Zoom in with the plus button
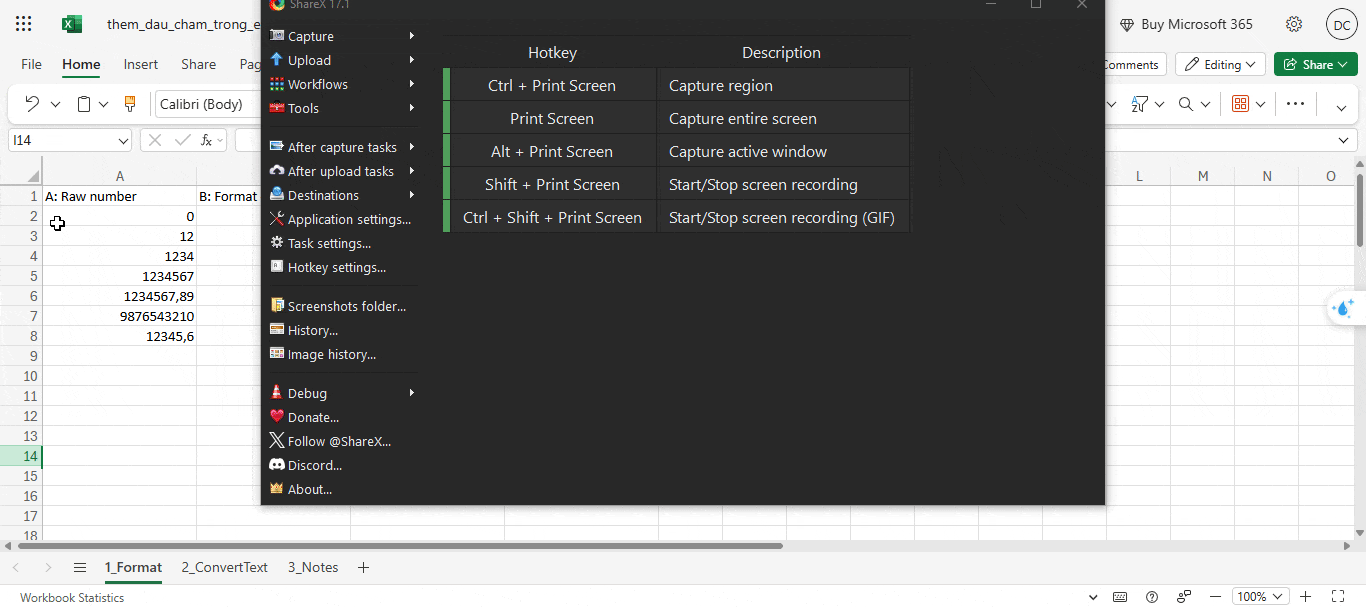The height and width of the screenshot is (607, 1366). [1305, 597]
